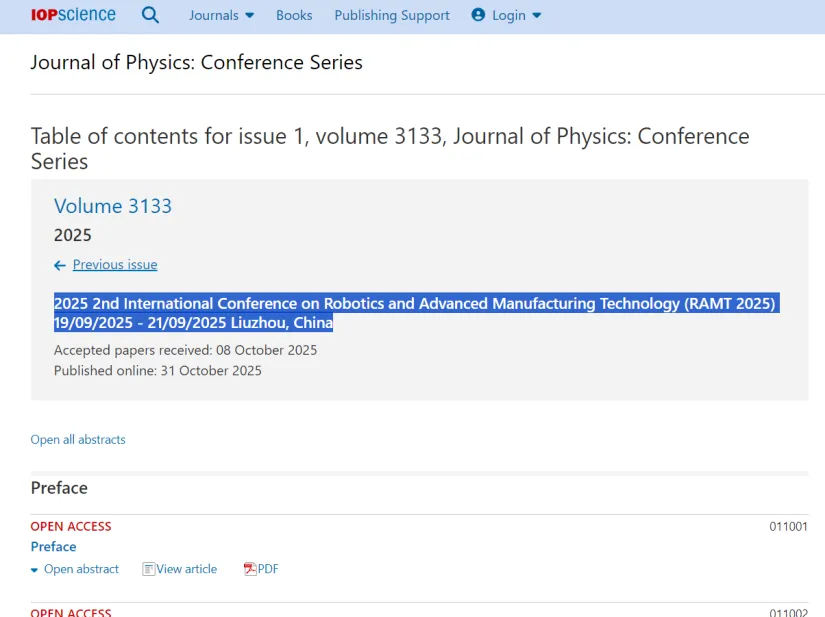Image resolution: width=825 pixels, height=617 pixels.
Task: Click the IOPscience logo
Action: tap(73, 15)
